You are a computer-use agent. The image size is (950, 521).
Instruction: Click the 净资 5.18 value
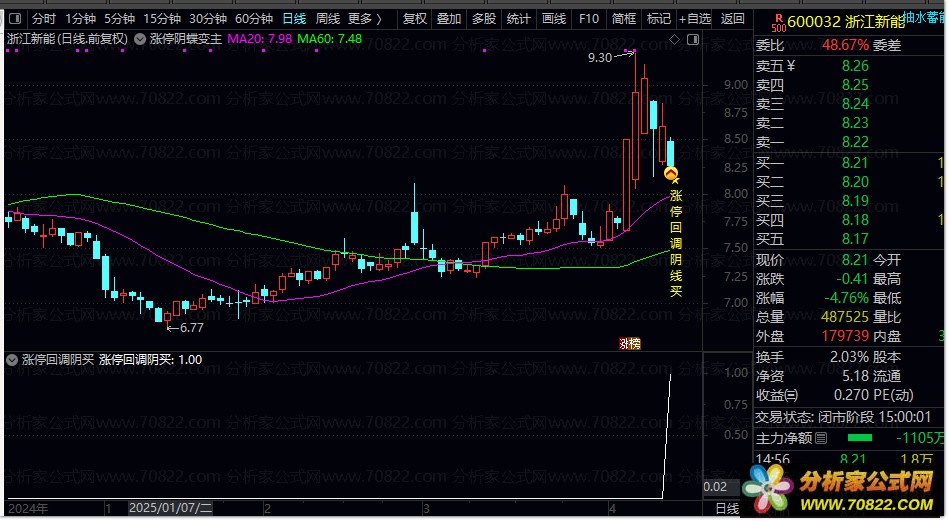pos(855,376)
